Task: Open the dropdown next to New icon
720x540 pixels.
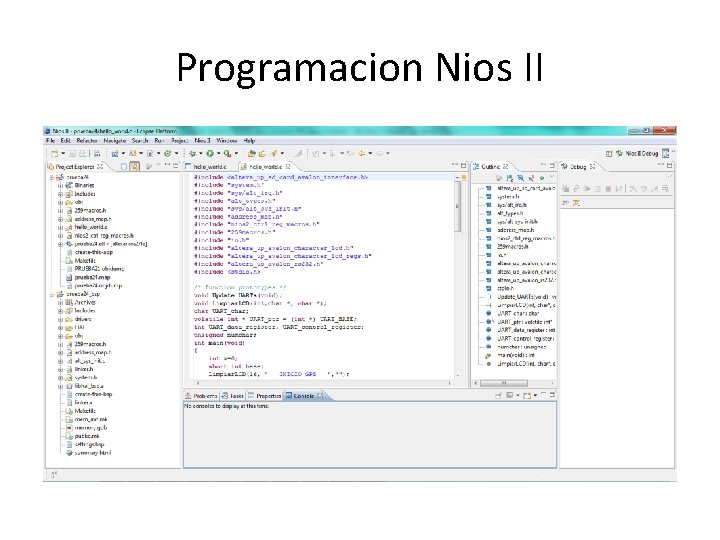Action: [x=63, y=153]
